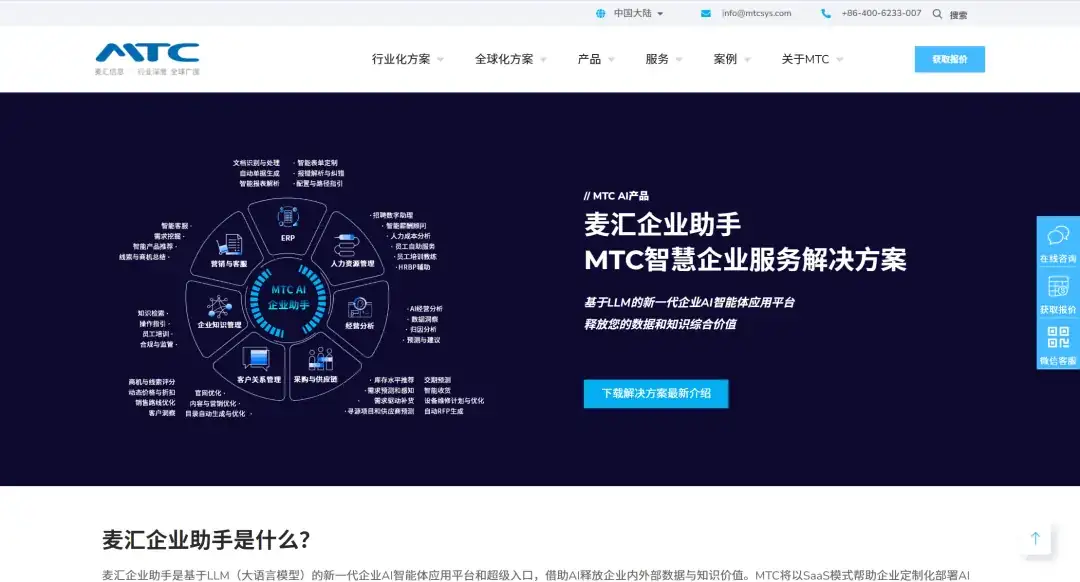The image size is (1080, 582).
Task: Open the 行业化方案 dropdown menu
Action: click(401, 59)
